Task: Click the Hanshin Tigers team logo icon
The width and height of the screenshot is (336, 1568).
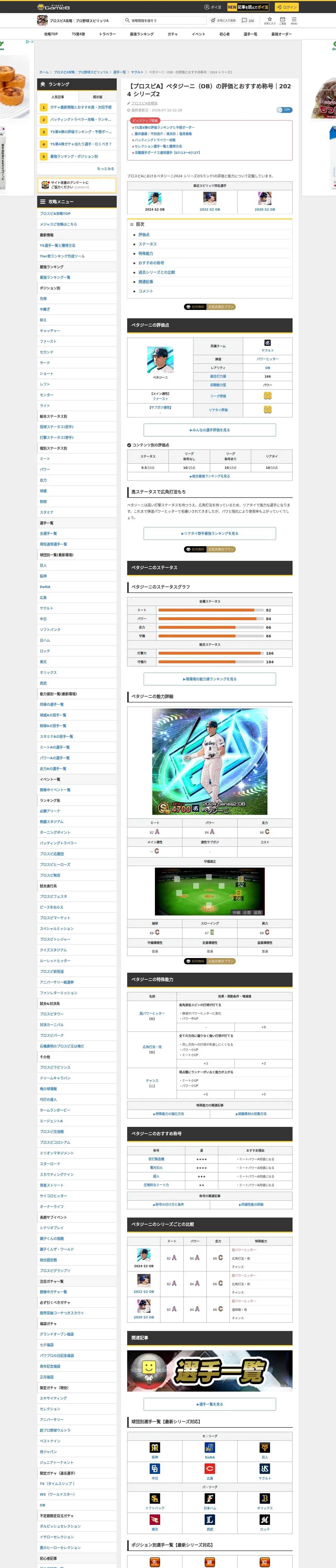Action: [x=154, y=1448]
